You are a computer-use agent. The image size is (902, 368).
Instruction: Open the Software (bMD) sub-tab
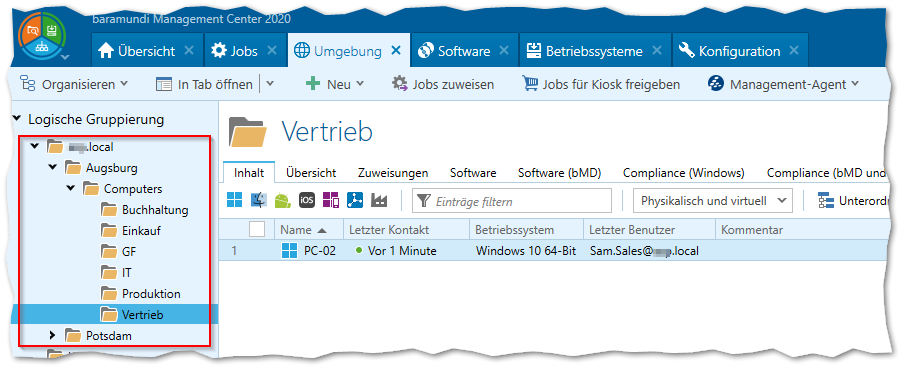pyautogui.click(x=559, y=172)
